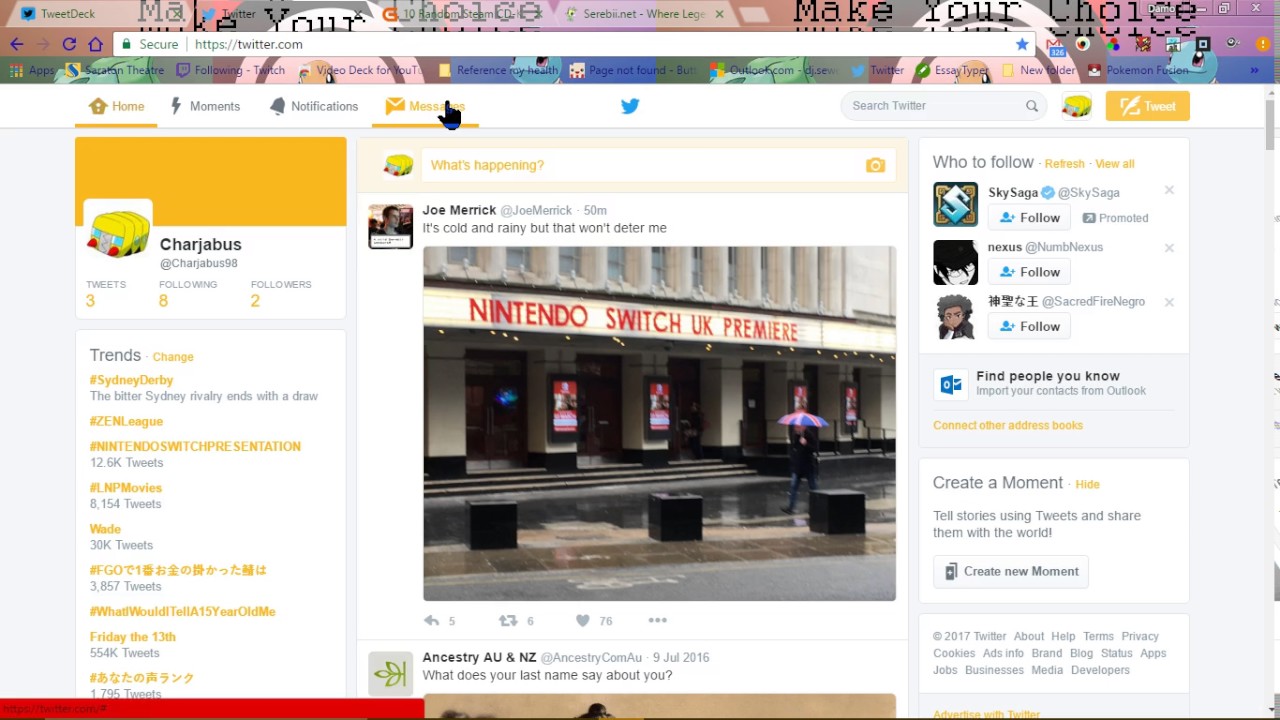Click the Tweet compose button
The image size is (1280, 720).
(1147, 106)
